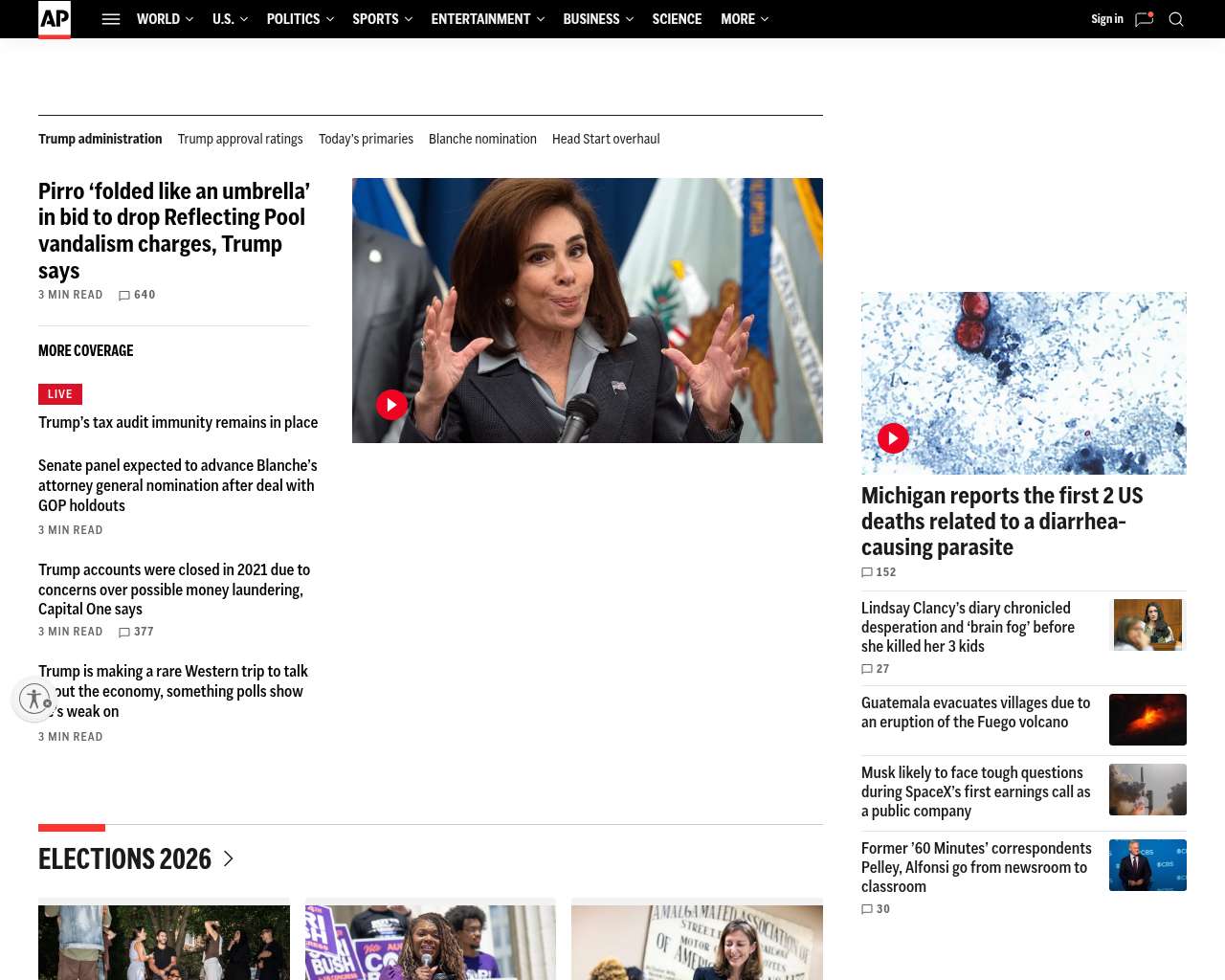The width and height of the screenshot is (1225, 980).
Task: Click the MORE COVERAGE label
Action: (86, 350)
